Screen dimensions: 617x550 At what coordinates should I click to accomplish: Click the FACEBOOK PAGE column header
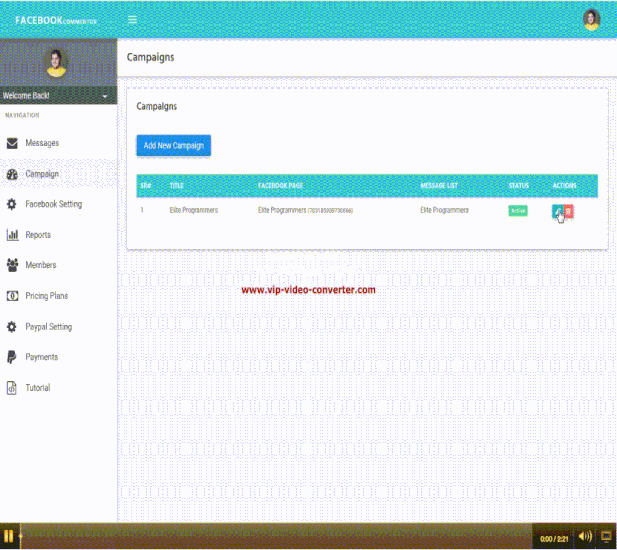[280, 186]
